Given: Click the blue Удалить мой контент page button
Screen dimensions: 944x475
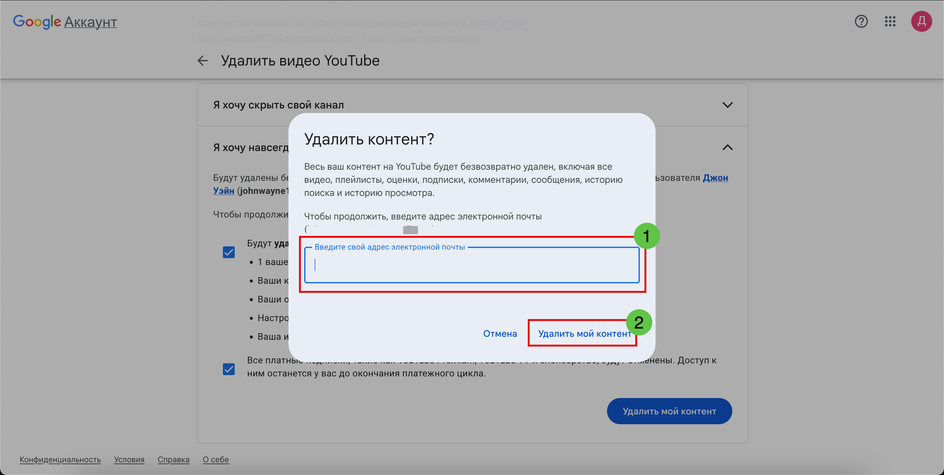Looking at the screenshot, I should [x=669, y=411].
